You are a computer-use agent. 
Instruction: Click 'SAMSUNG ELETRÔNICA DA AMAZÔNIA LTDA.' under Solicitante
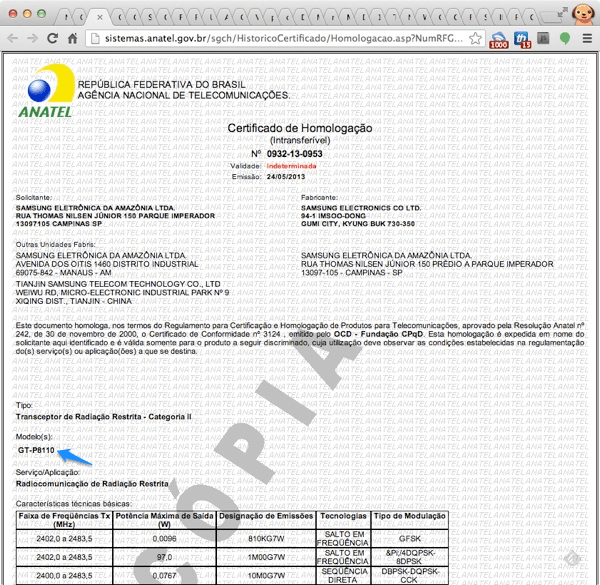coord(95,208)
